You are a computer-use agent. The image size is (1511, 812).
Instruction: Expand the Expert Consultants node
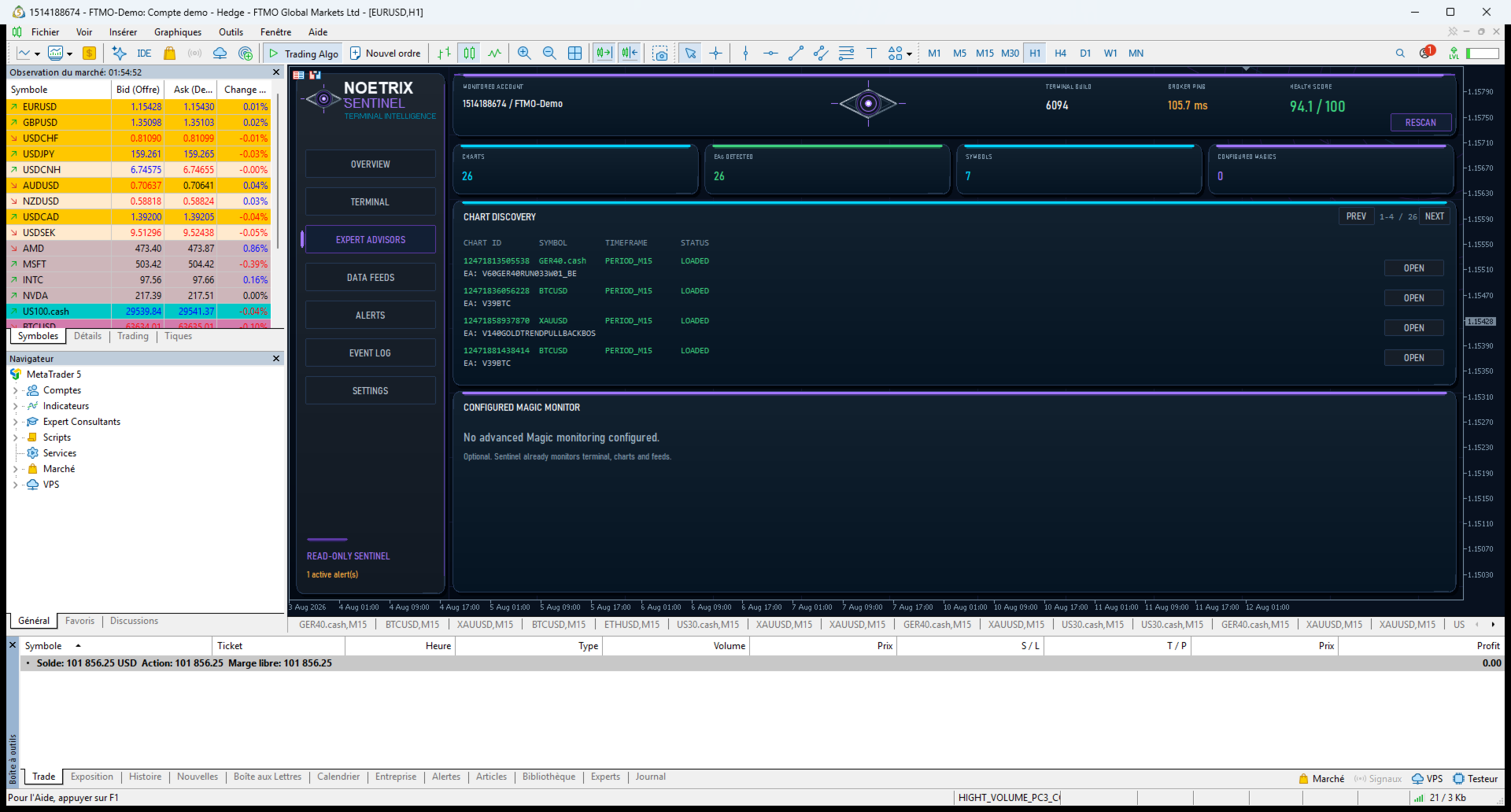(15, 422)
